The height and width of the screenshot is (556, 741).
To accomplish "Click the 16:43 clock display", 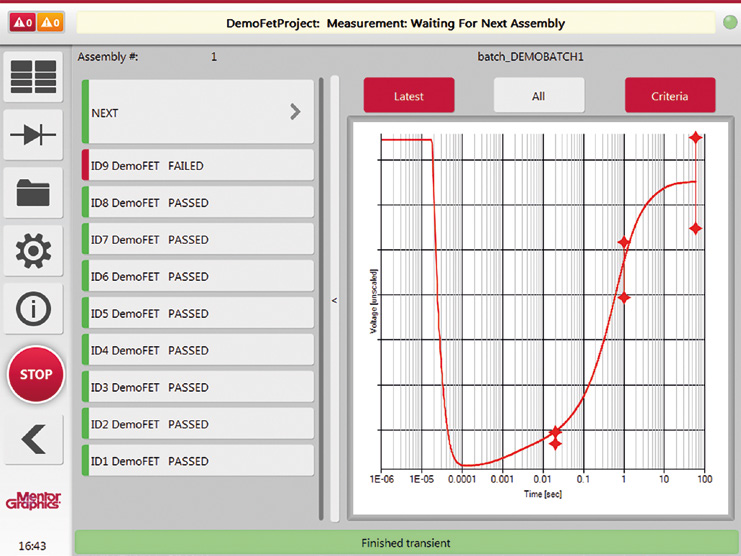I will pyautogui.click(x=32, y=546).
